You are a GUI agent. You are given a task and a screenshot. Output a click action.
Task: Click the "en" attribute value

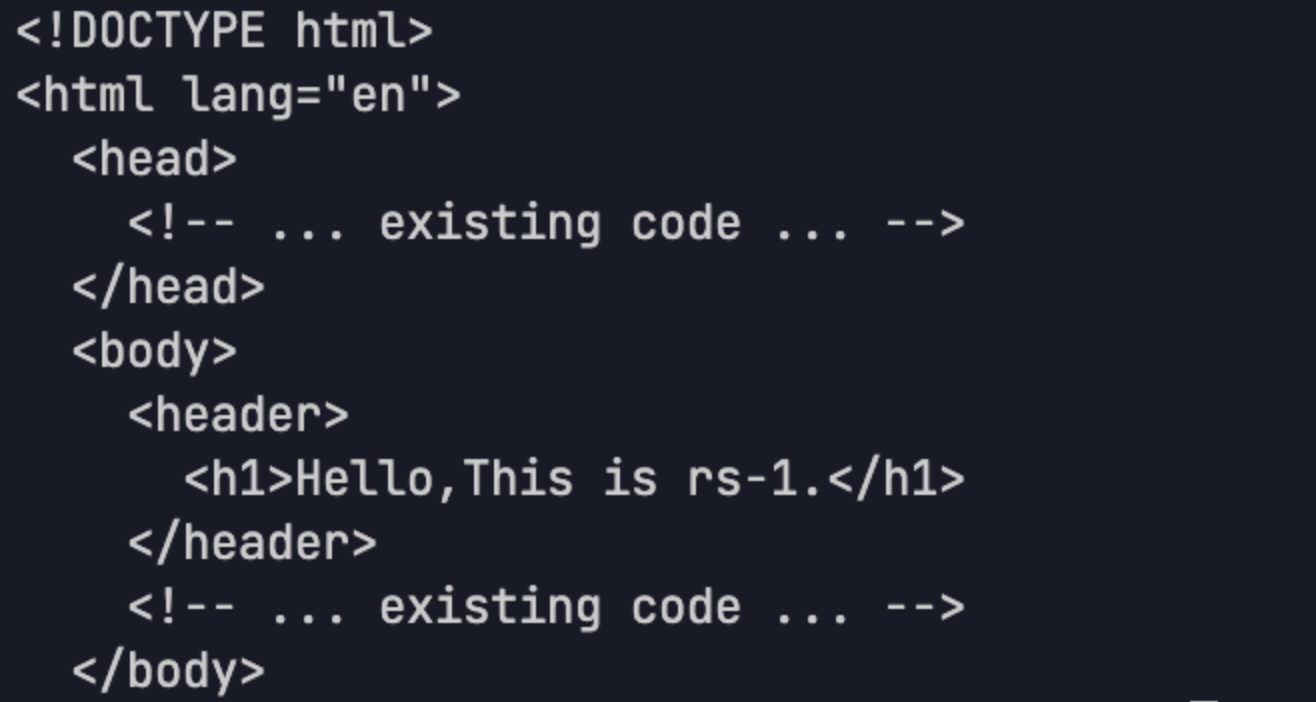(377, 96)
